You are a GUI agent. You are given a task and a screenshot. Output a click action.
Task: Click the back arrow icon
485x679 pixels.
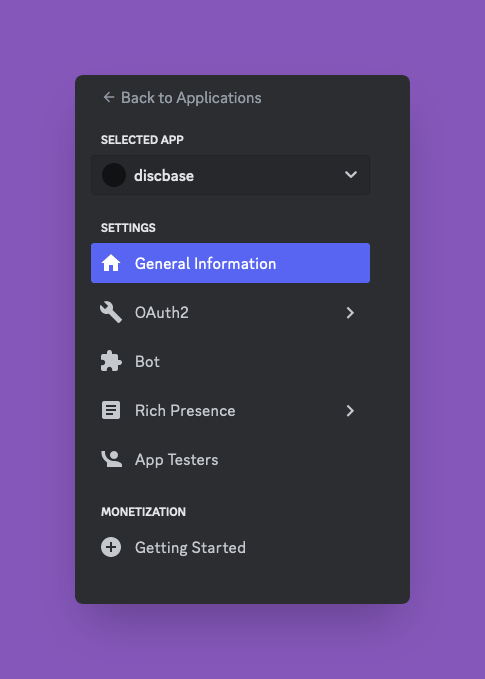[x=109, y=97]
